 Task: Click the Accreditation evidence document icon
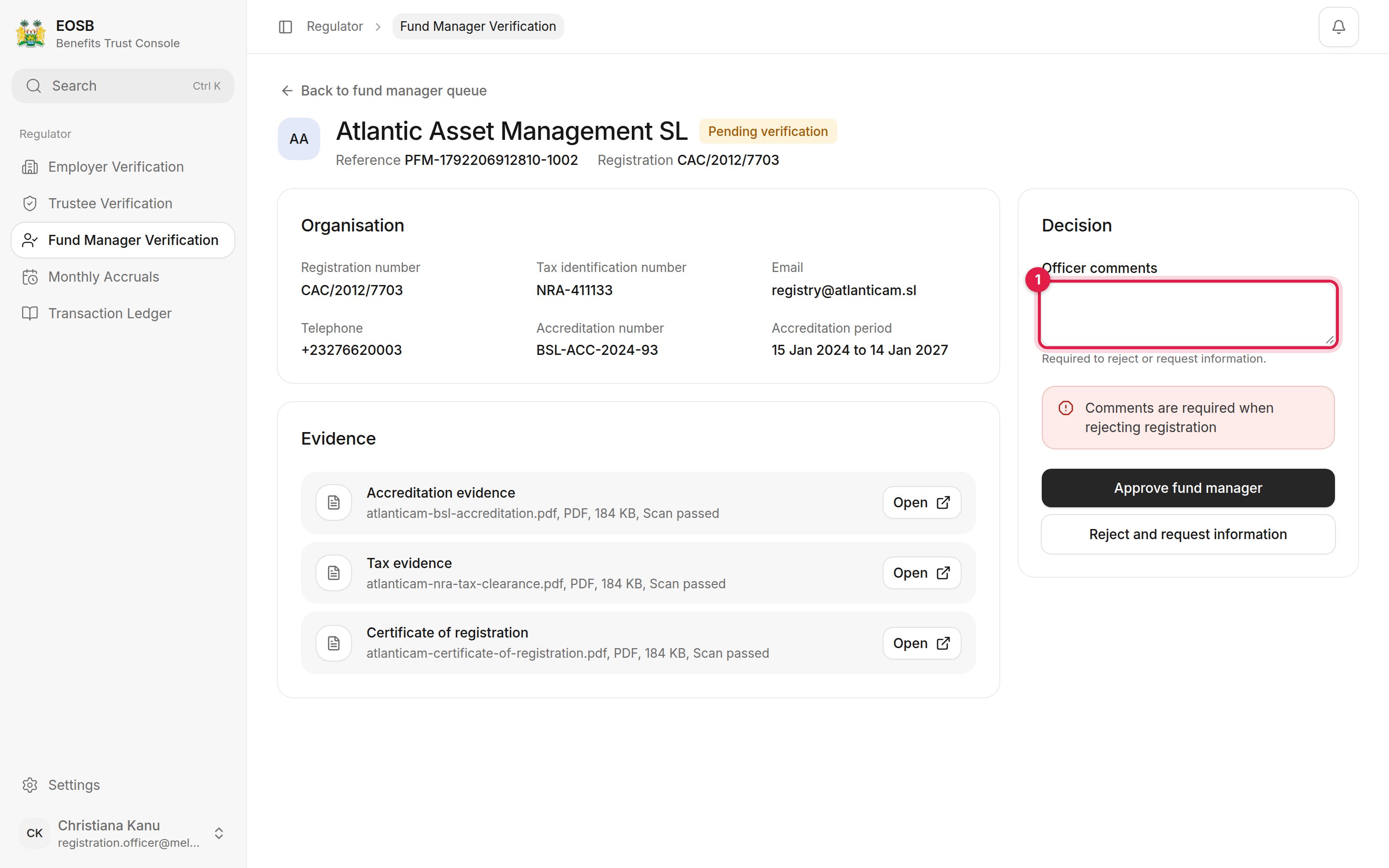pyautogui.click(x=333, y=503)
